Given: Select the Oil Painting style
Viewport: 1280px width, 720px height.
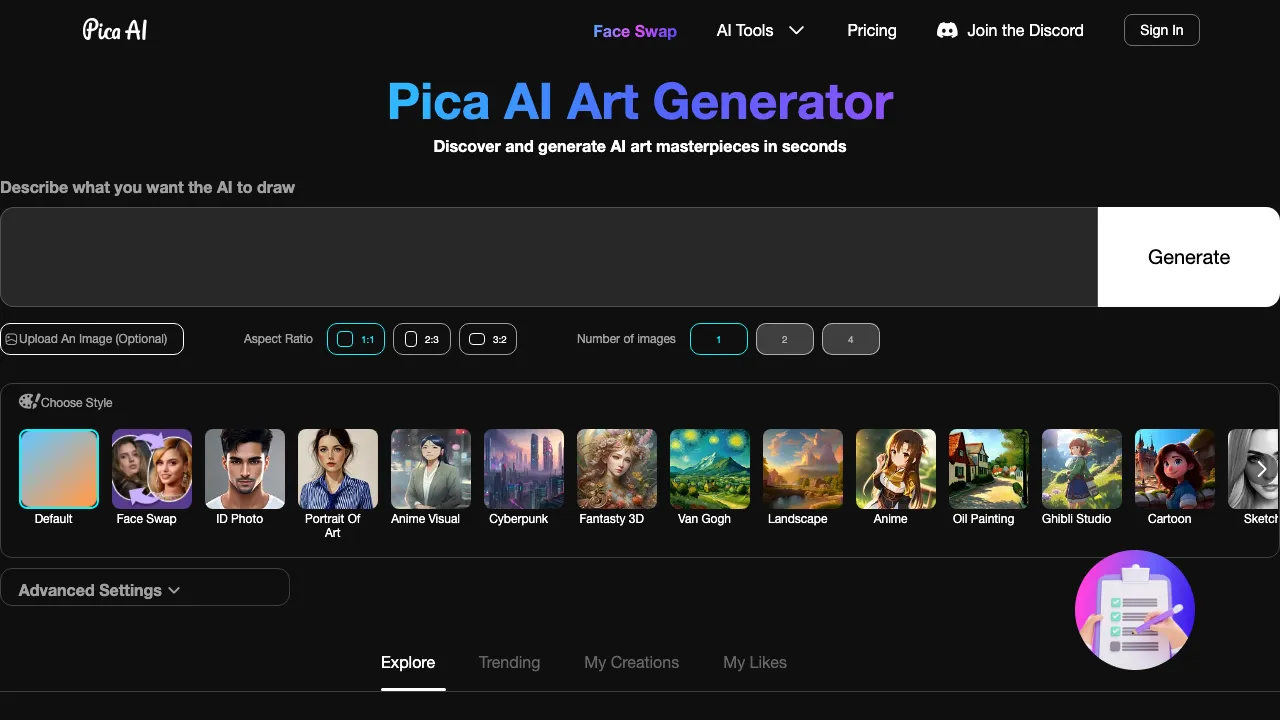Looking at the screenshot, I should click(x=988, y=468).
